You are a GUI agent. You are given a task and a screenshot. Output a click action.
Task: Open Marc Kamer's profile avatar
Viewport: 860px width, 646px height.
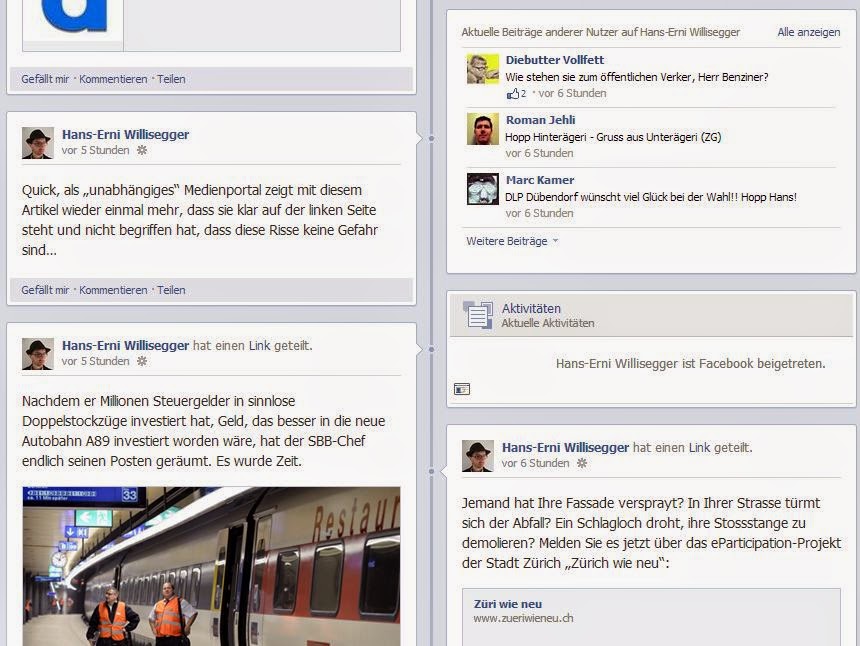(483, 189)
